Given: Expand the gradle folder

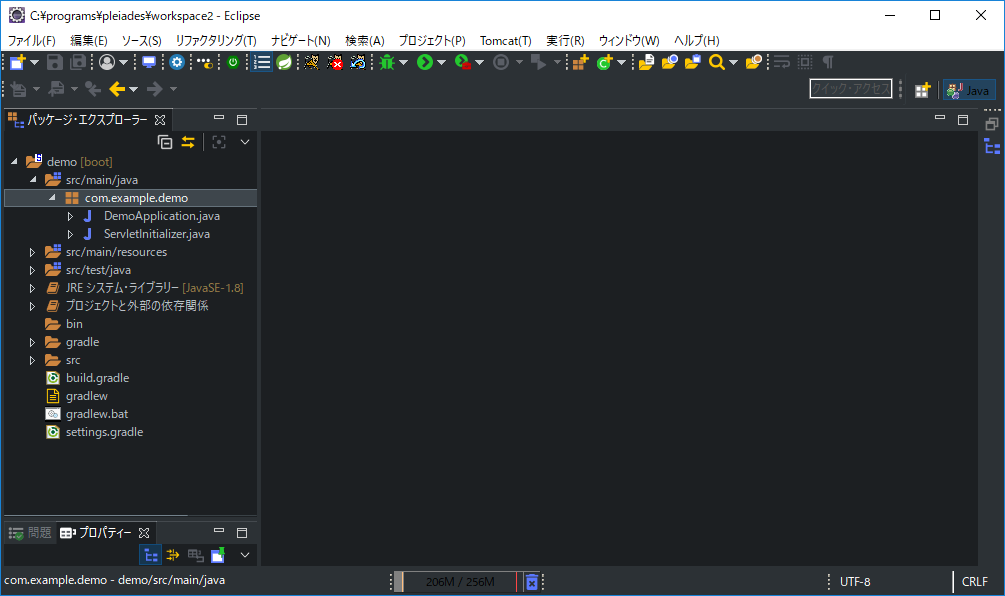Looking at the screenshot, I should coord(32,342).
